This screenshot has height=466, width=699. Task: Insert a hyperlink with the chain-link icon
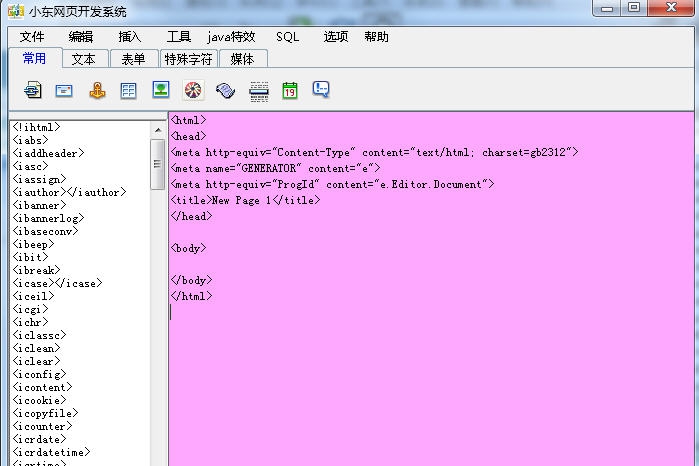(33, 90)
